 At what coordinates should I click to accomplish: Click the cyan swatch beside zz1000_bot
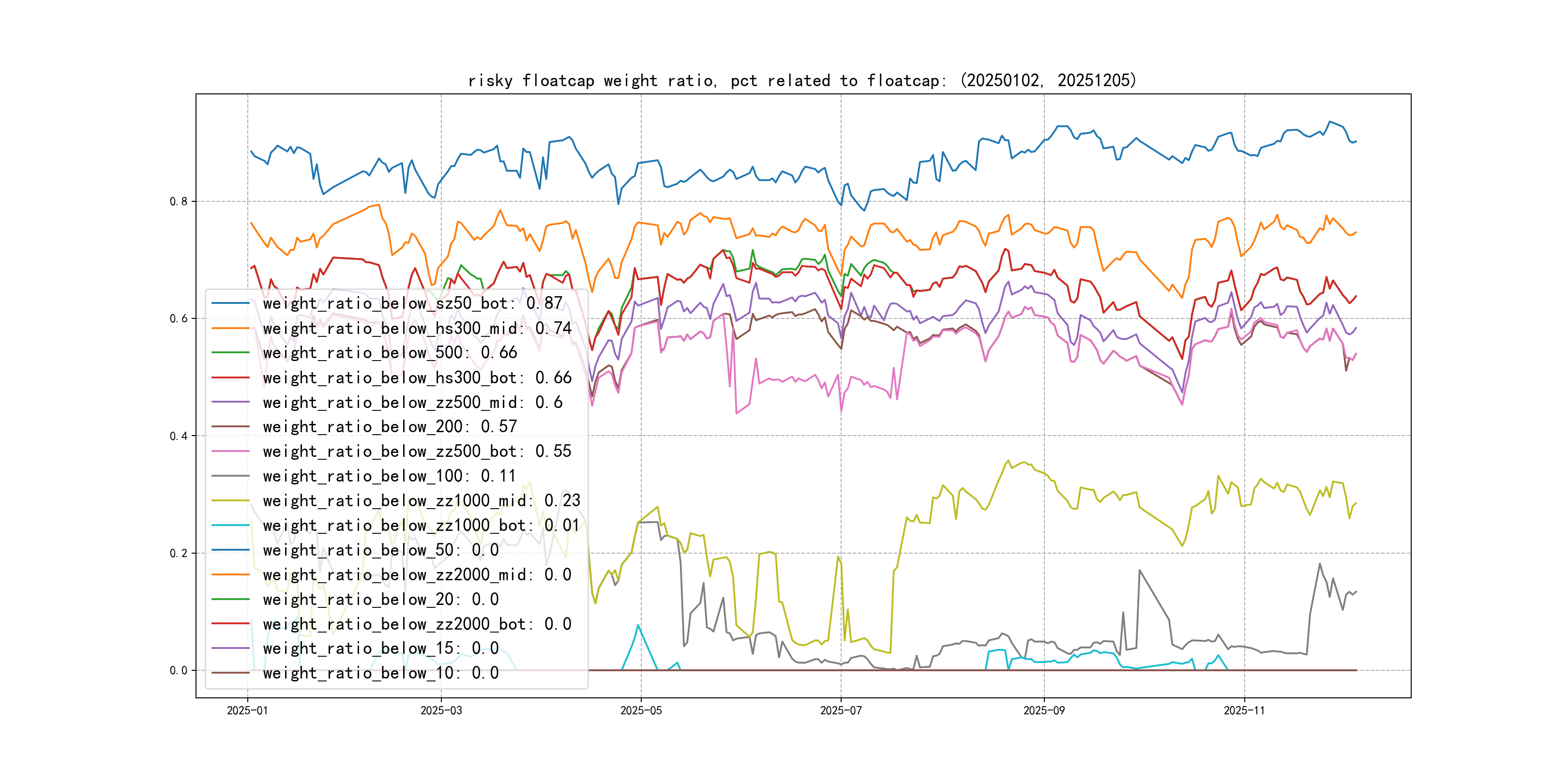[230, 525]
